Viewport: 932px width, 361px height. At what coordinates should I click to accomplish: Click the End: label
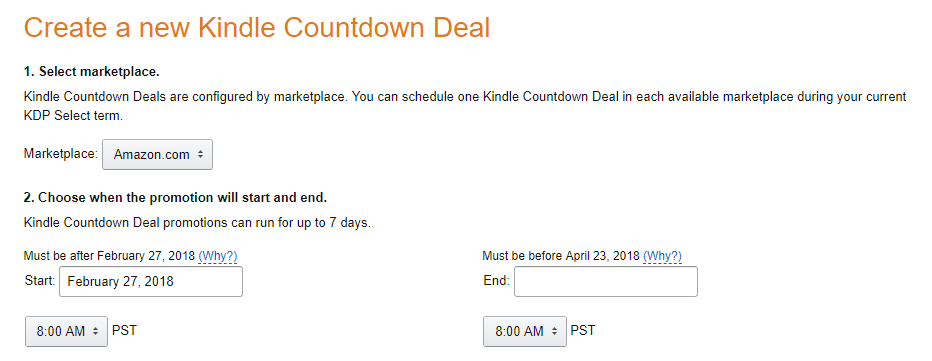click(x=496, y=281)
